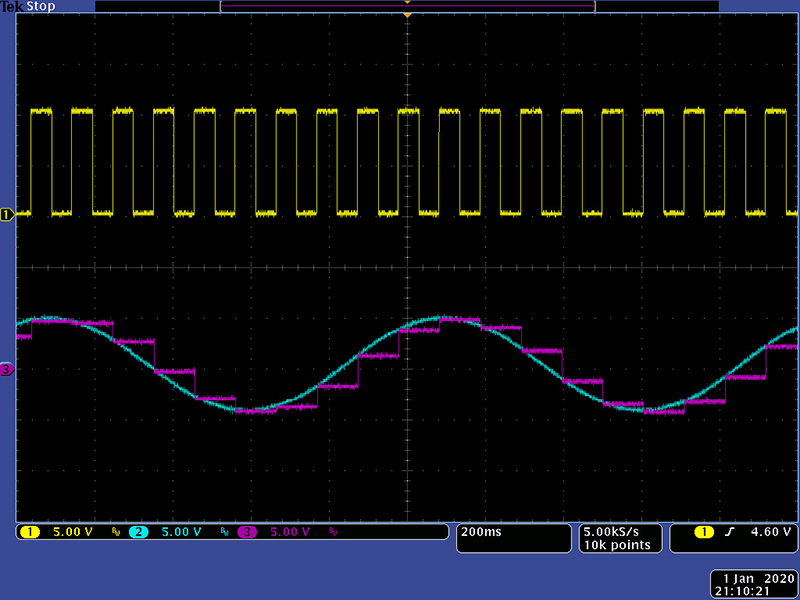Click the trigger source channel 1 badge
The height and width of the screenshot is (600, 800).
[x=706, y=532]
